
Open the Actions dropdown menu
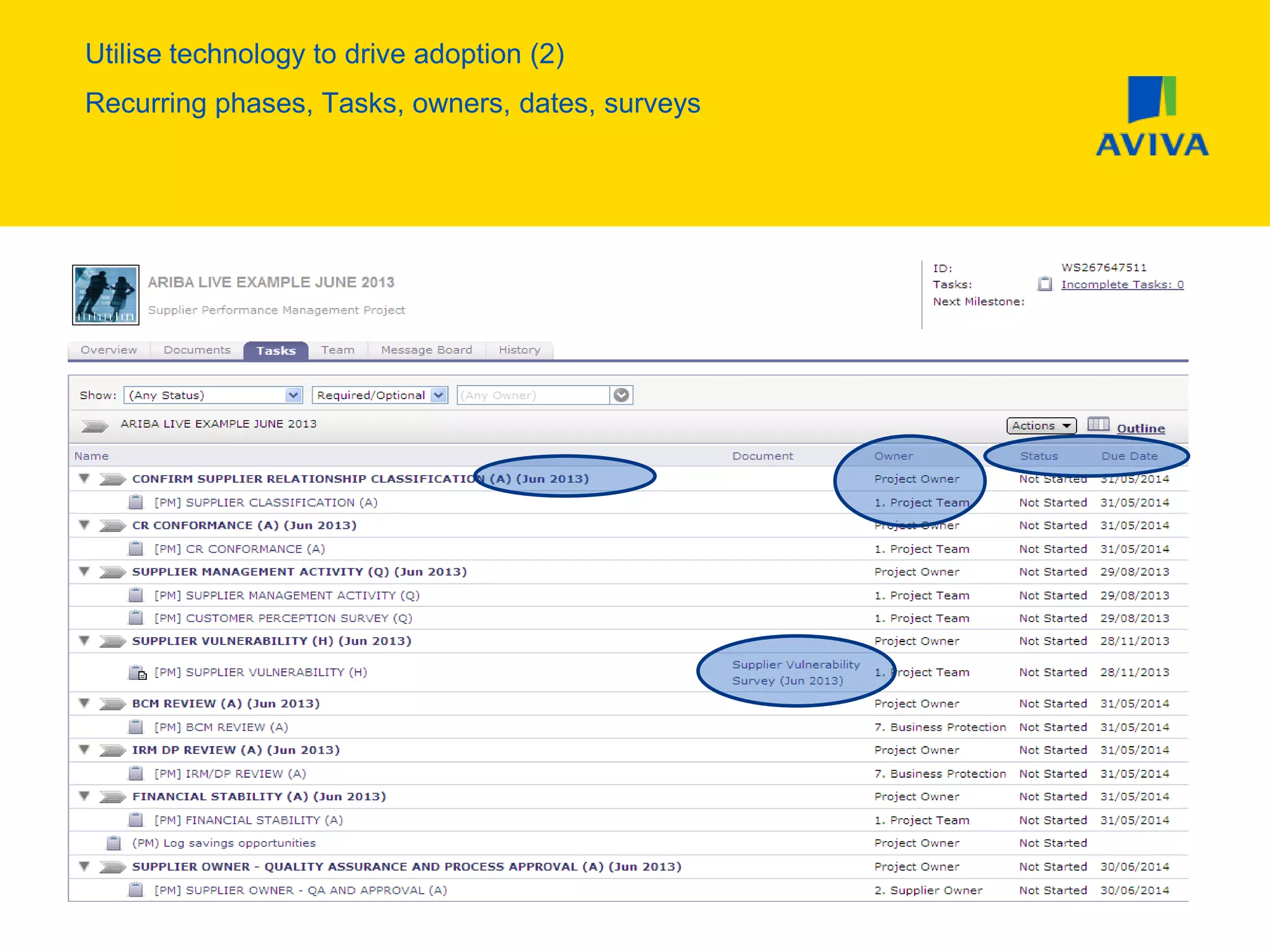(x=1041, y=426)
